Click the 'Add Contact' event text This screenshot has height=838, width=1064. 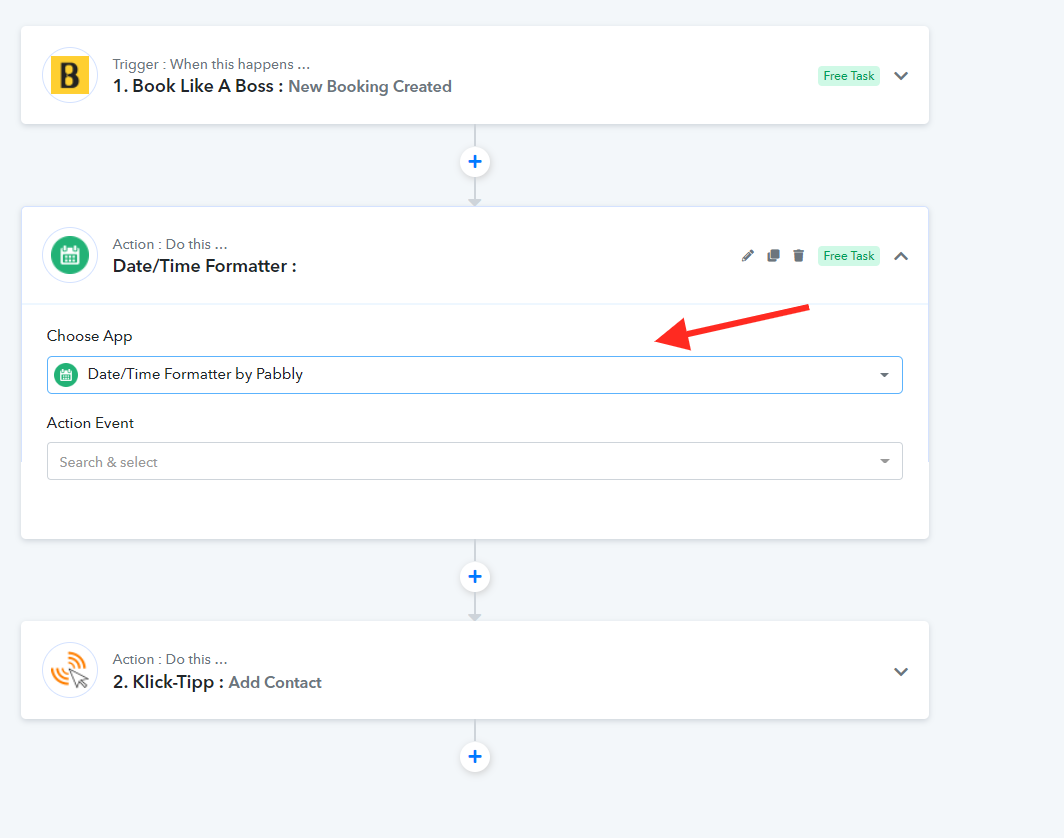coord(275,683)
